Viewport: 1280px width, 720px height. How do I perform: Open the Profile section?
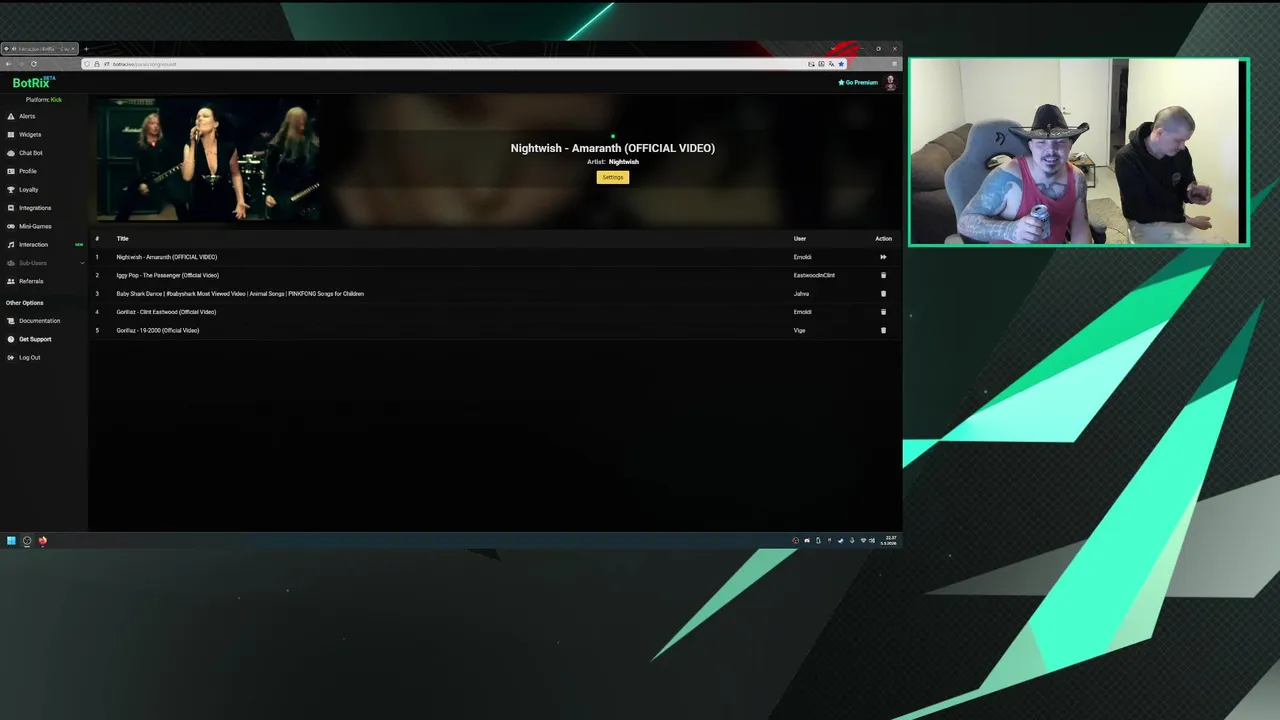[x=27, y=171]
